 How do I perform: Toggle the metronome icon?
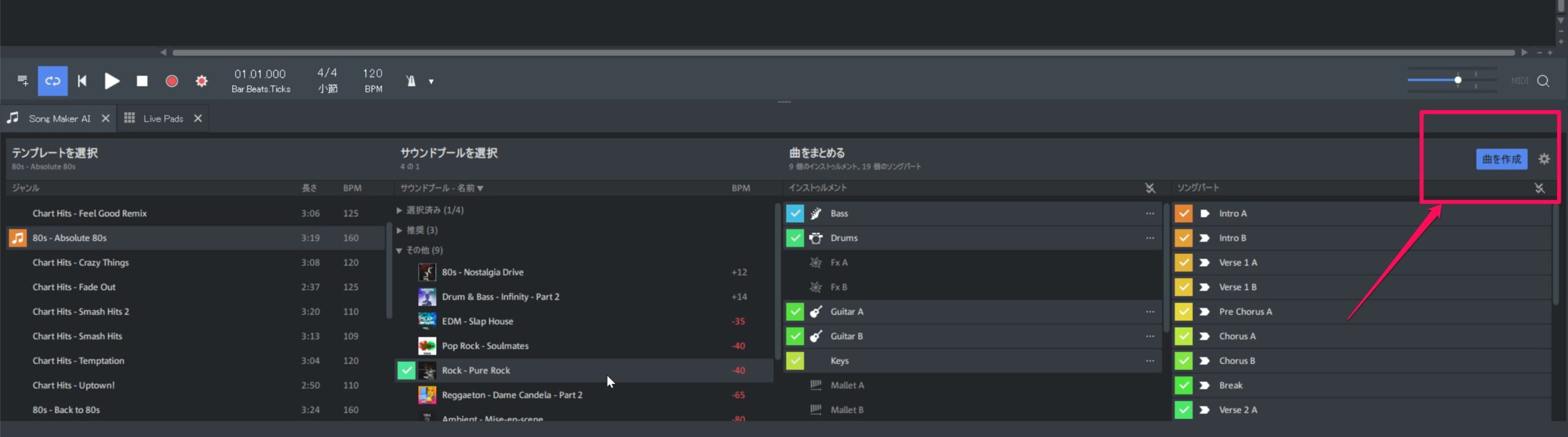pos(411,81)
